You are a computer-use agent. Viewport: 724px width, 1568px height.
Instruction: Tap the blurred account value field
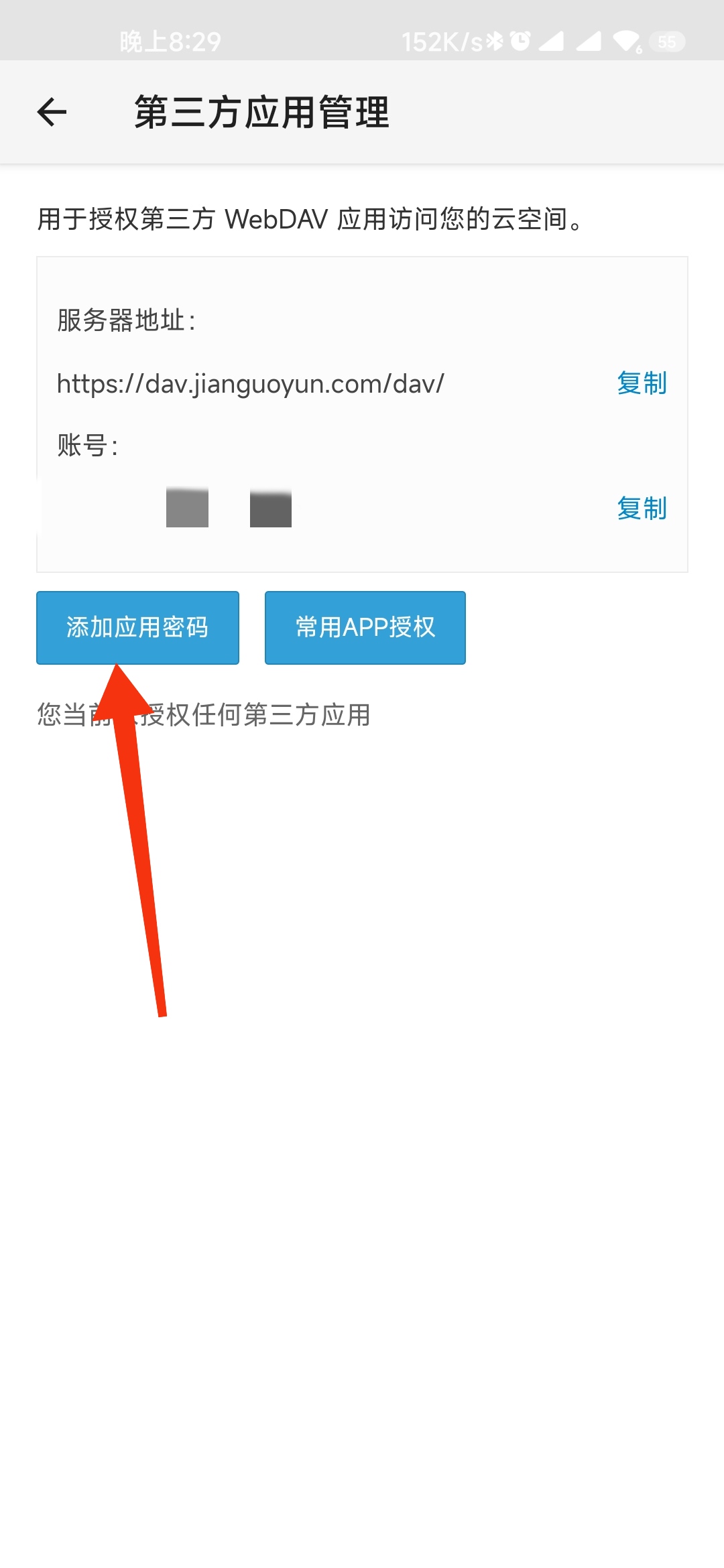pyautogui.click(x=168, y=507)
